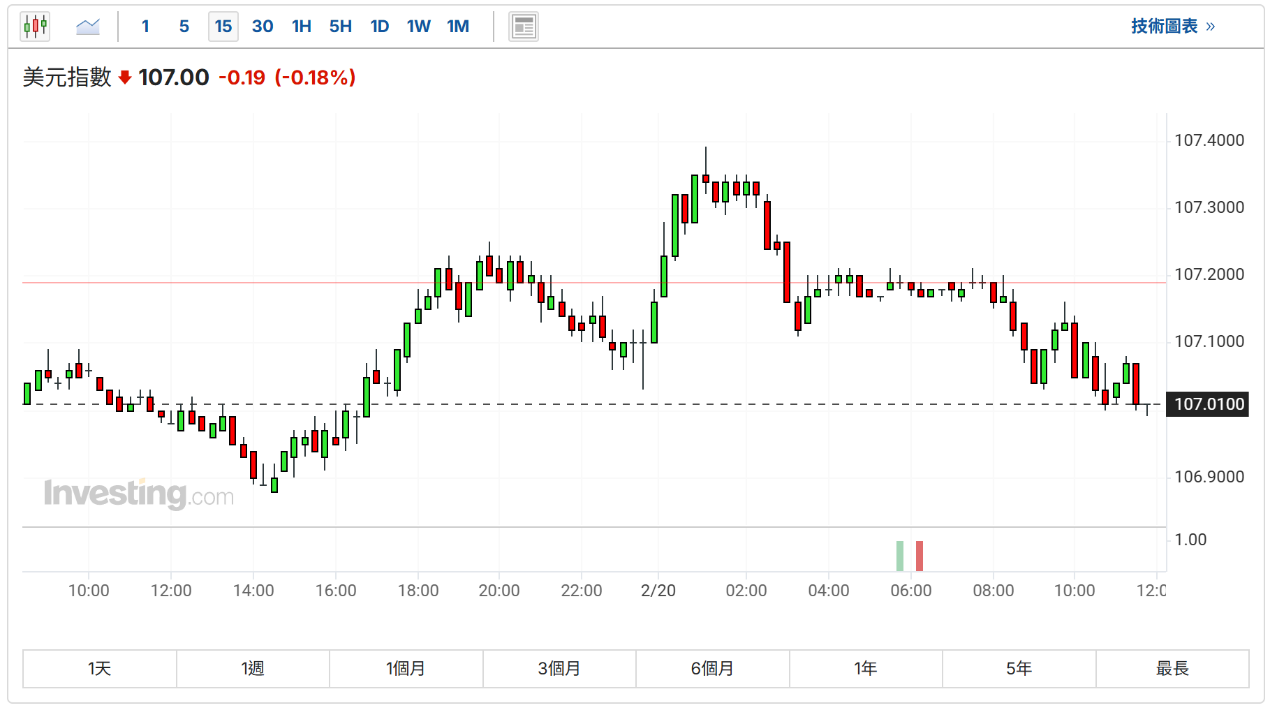Switch chart interval to 1W

pos(418,26)
